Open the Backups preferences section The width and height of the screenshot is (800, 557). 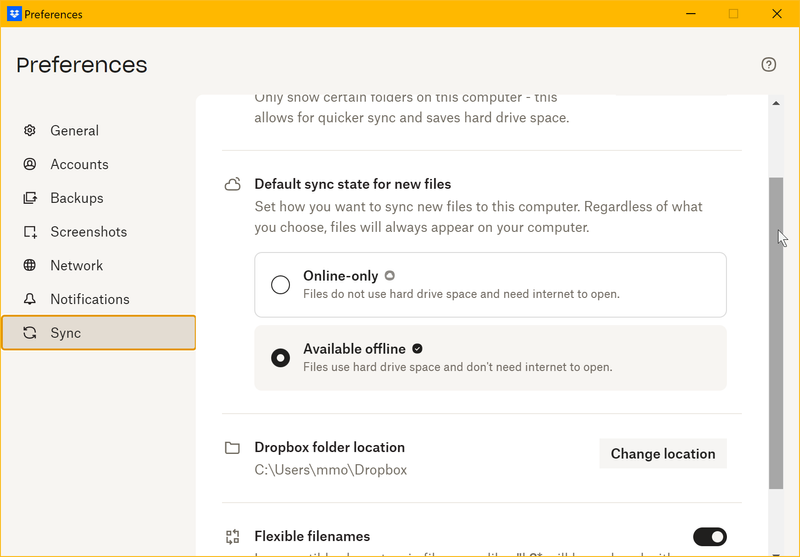(x=77, y=198)
